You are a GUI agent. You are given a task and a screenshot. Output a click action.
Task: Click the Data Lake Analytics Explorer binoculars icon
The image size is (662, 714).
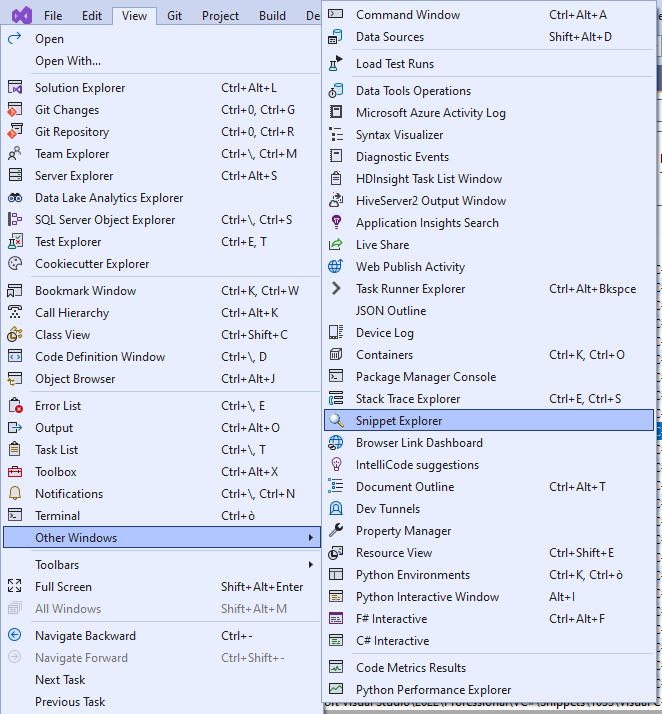[x=15, y=198]
